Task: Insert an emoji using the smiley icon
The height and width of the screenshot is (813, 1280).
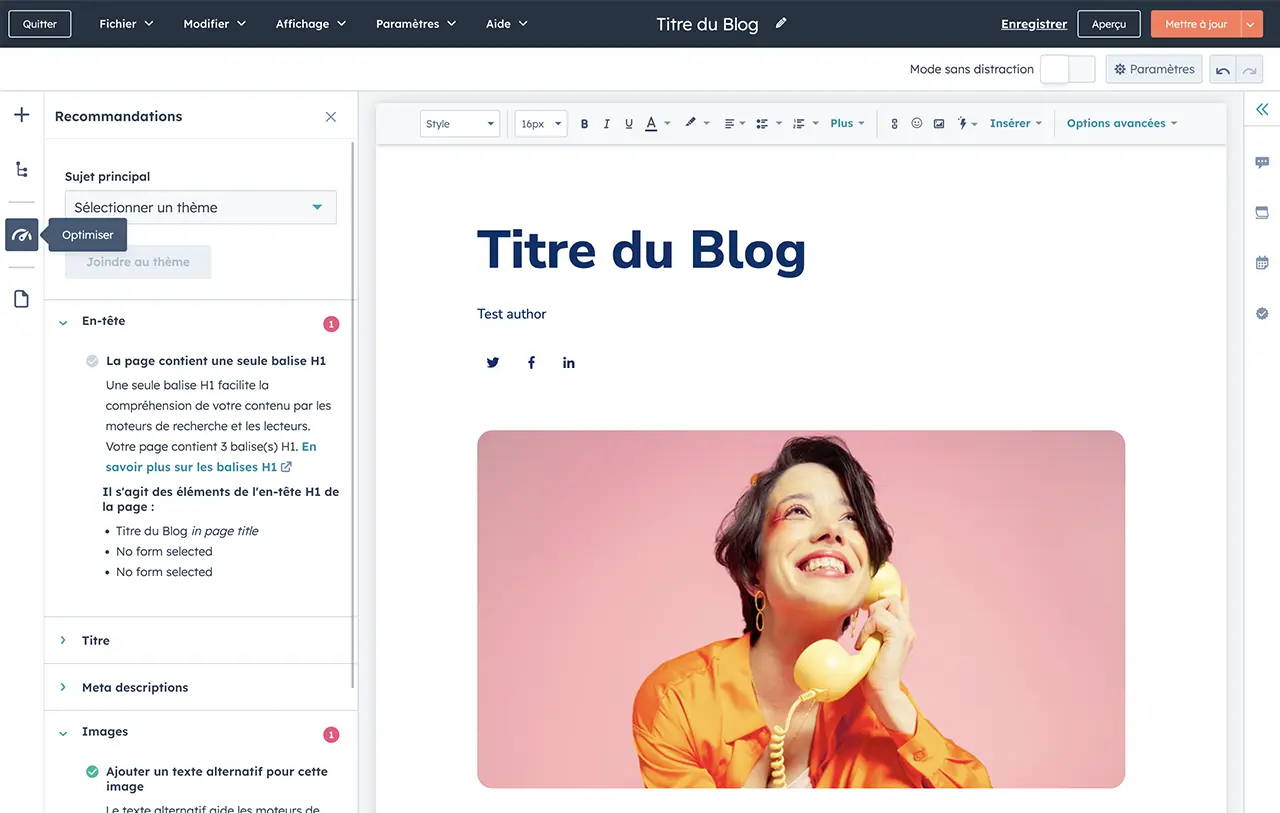Action: pyautogui.click(x=916, y=124)
